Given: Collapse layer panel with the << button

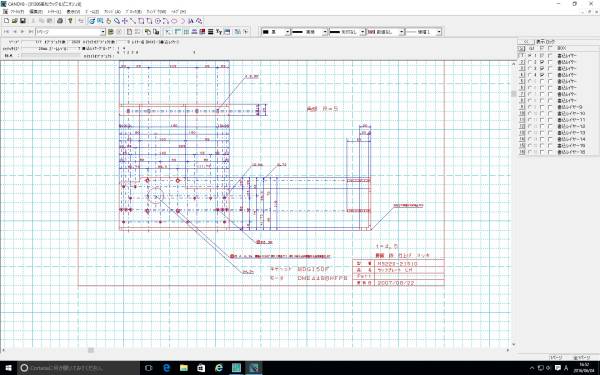Looking at the screenshot, I should click(526, 42).
